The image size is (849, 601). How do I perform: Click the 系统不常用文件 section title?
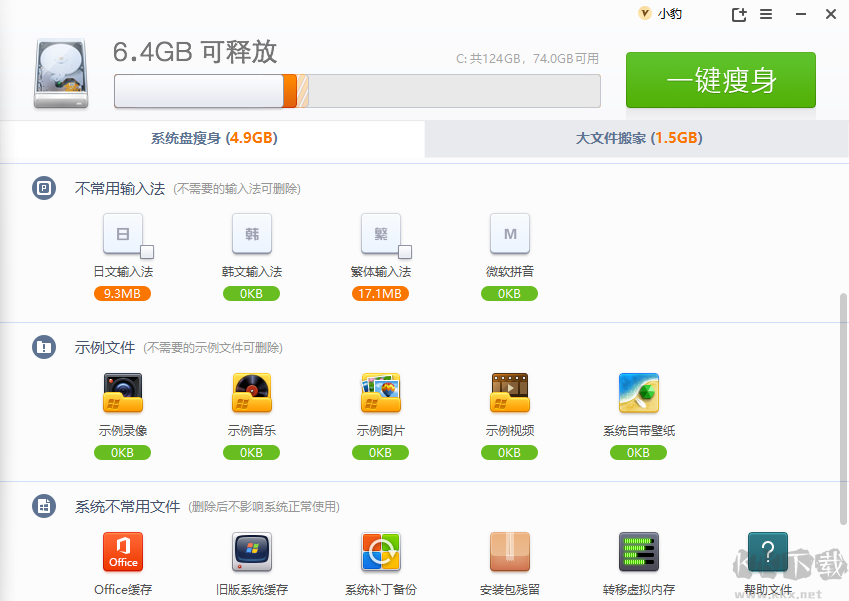click(x=127, y=507)
